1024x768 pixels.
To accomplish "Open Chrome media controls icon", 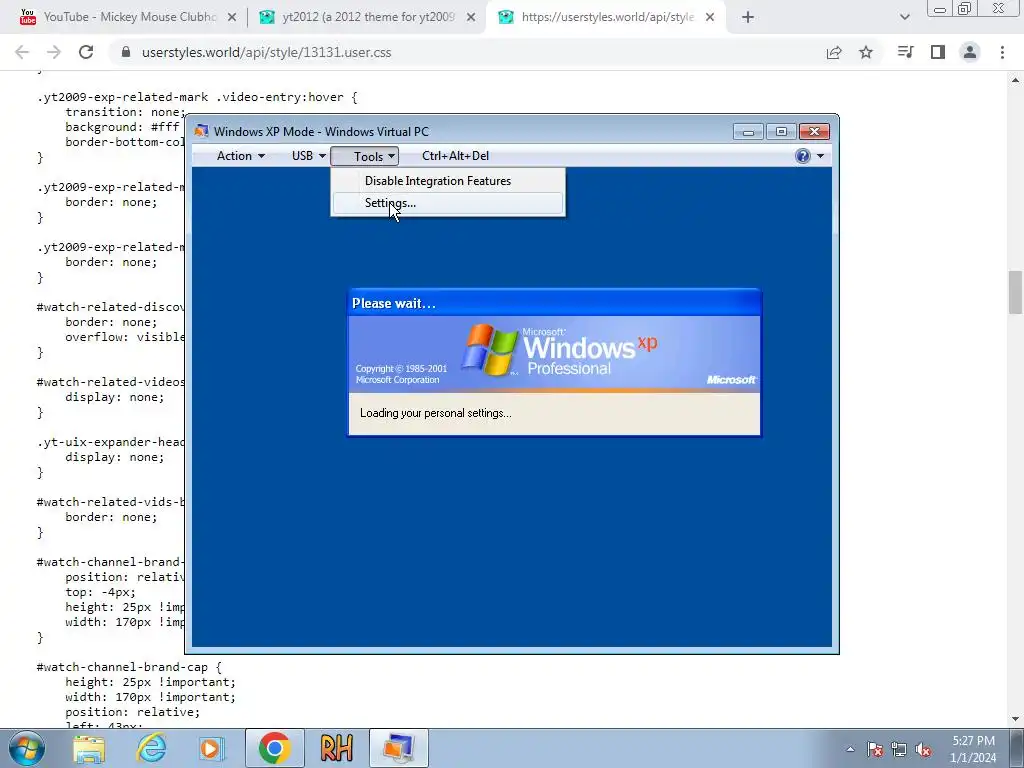I will [906, 52].
